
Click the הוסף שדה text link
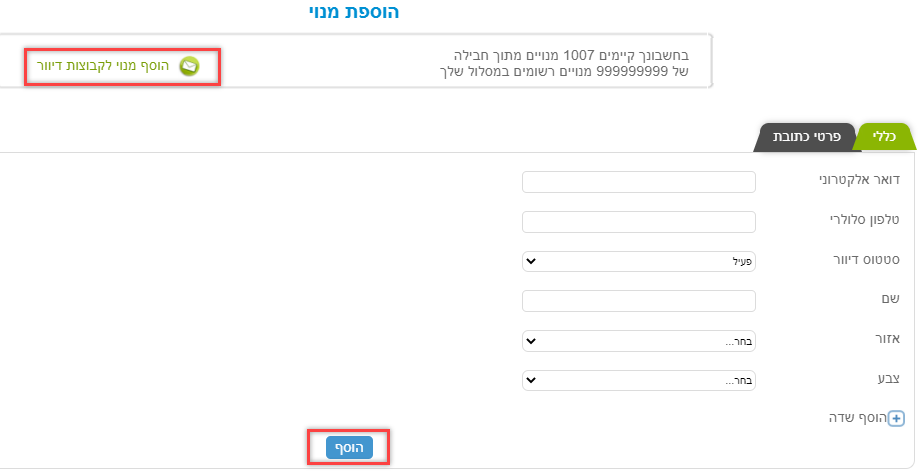coord(858,418)
